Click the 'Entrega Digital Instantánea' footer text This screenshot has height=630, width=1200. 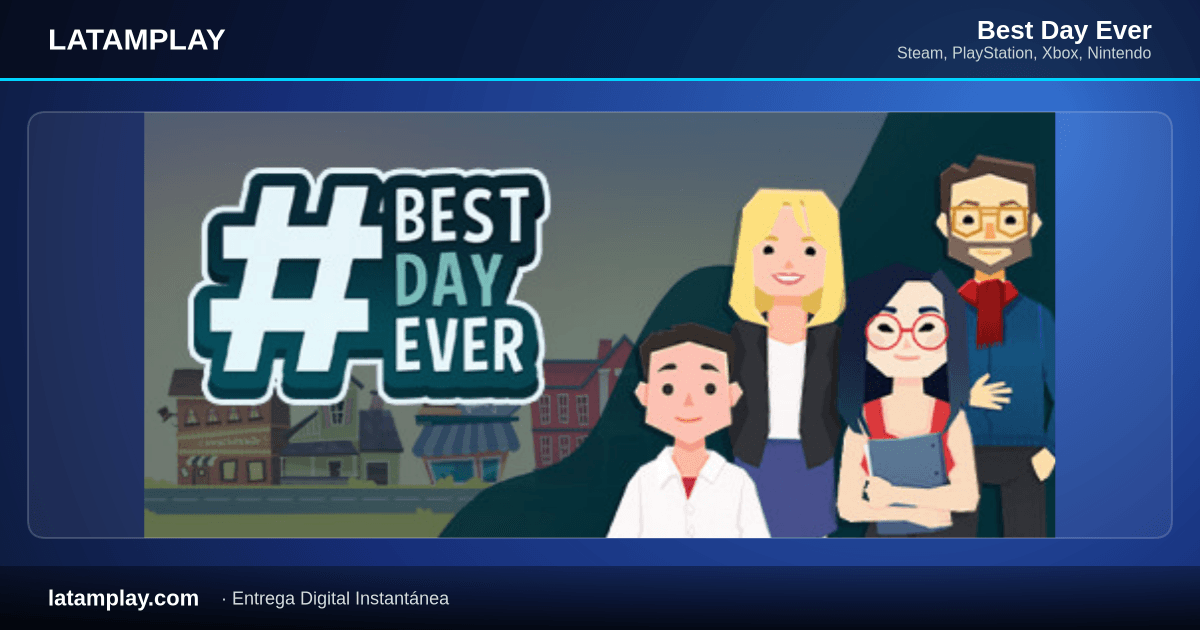tap(340, 599)
